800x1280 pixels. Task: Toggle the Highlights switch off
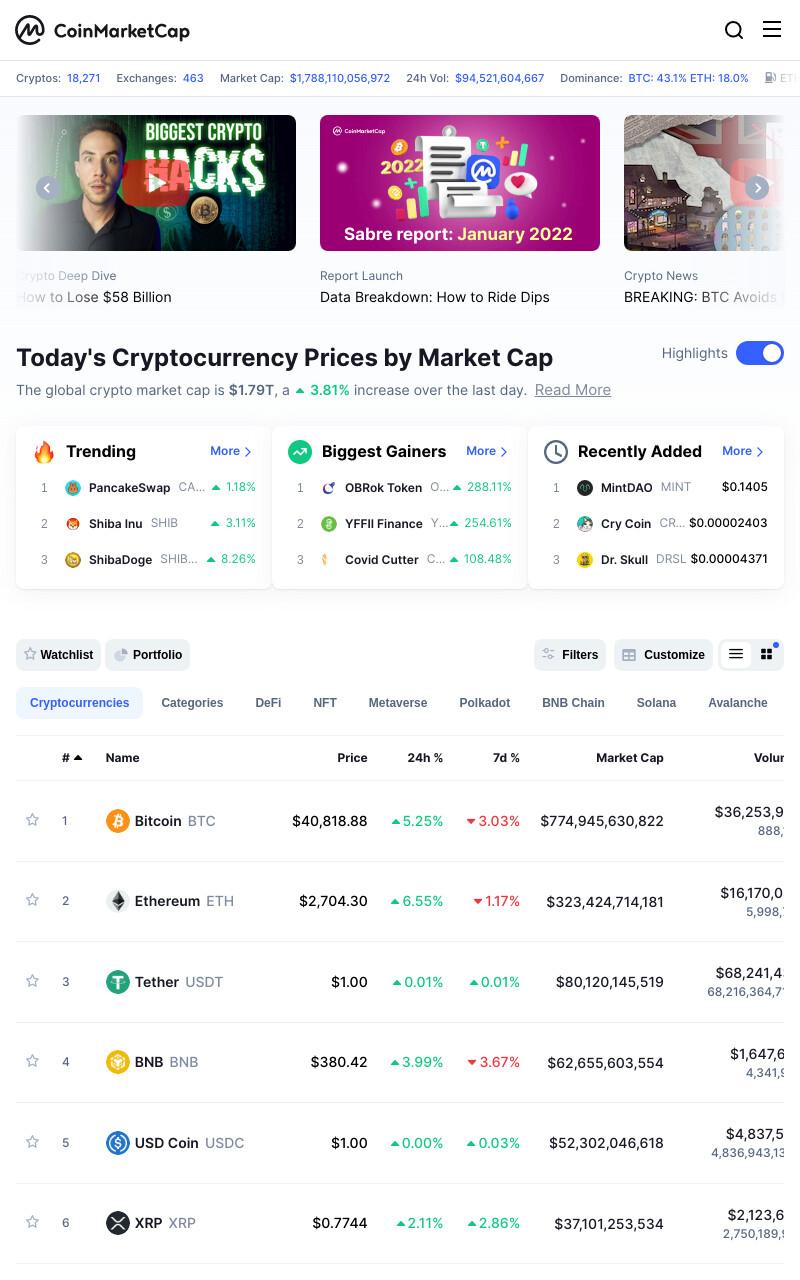point(760,353)
